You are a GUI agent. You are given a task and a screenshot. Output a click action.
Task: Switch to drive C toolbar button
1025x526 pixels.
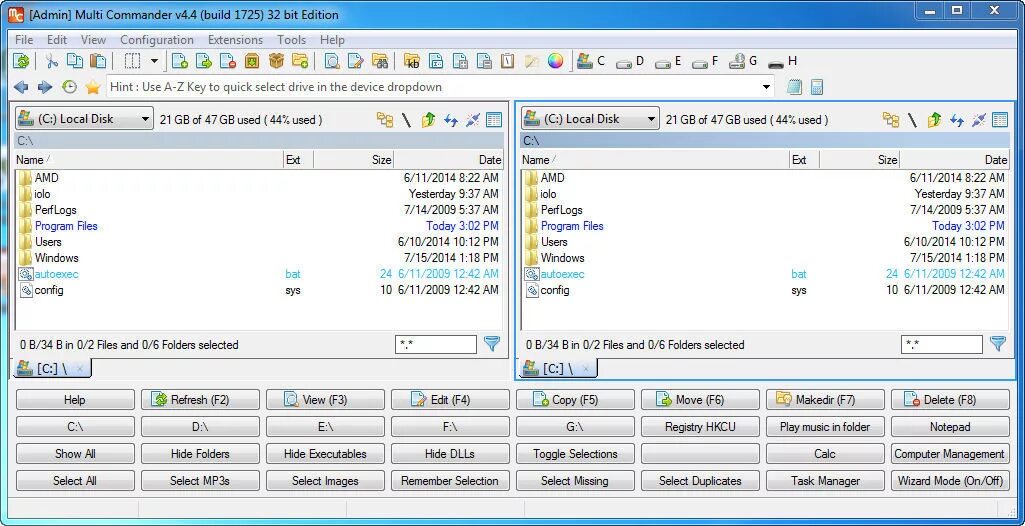click(x=591, y=61)
